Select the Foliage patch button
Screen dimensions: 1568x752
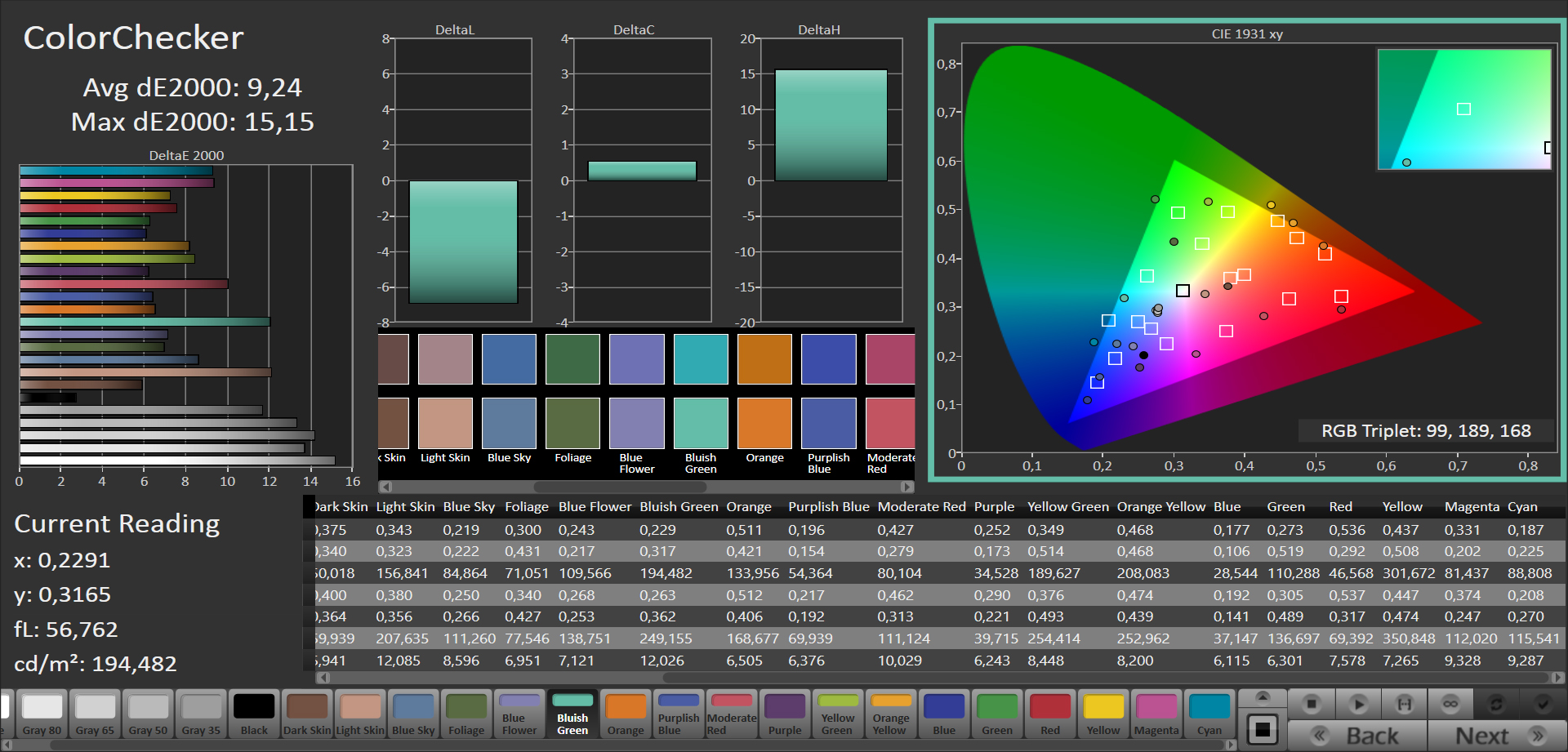[466, 714]
